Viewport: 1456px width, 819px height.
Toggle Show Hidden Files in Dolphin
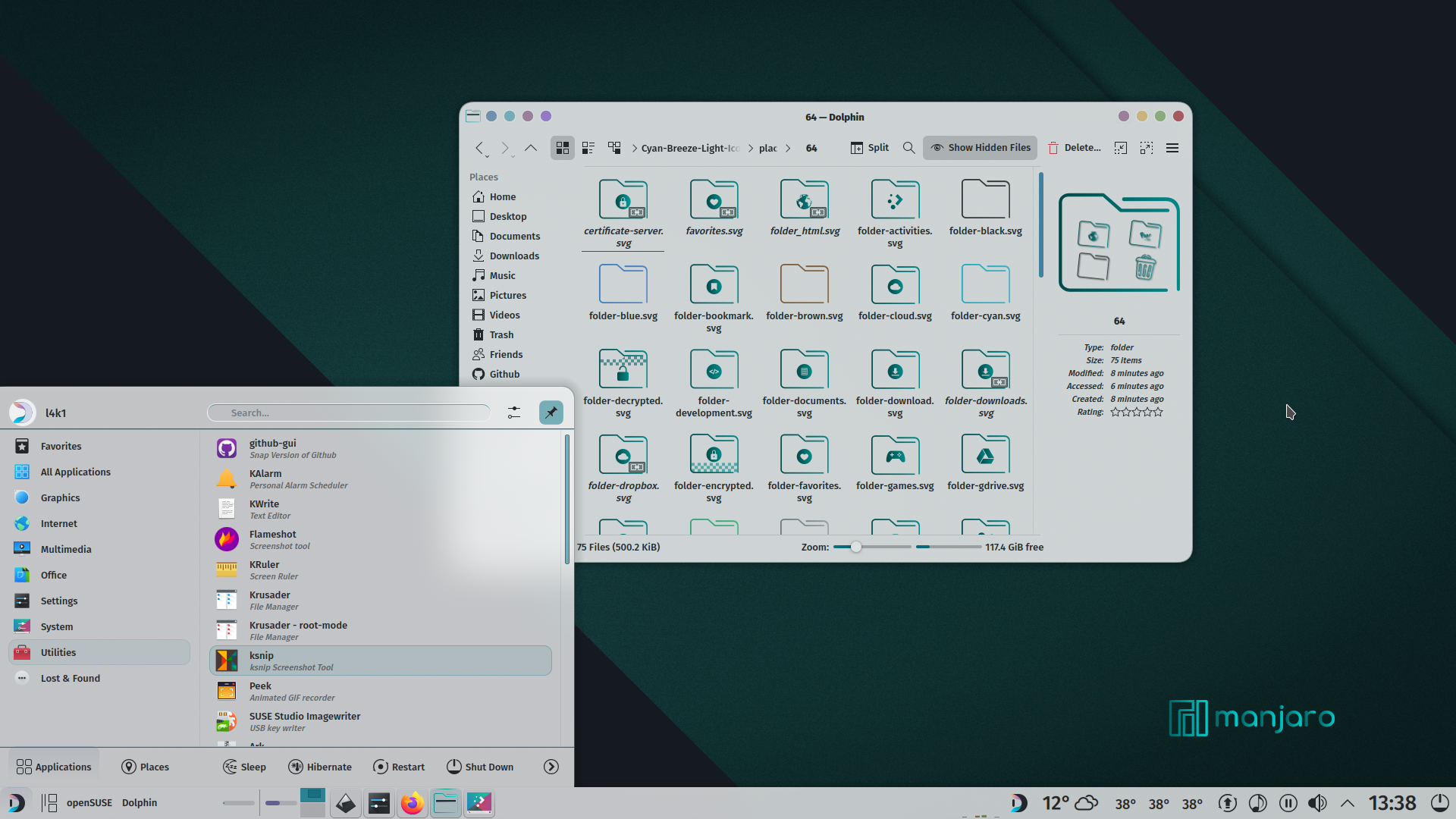coord(981,148)
